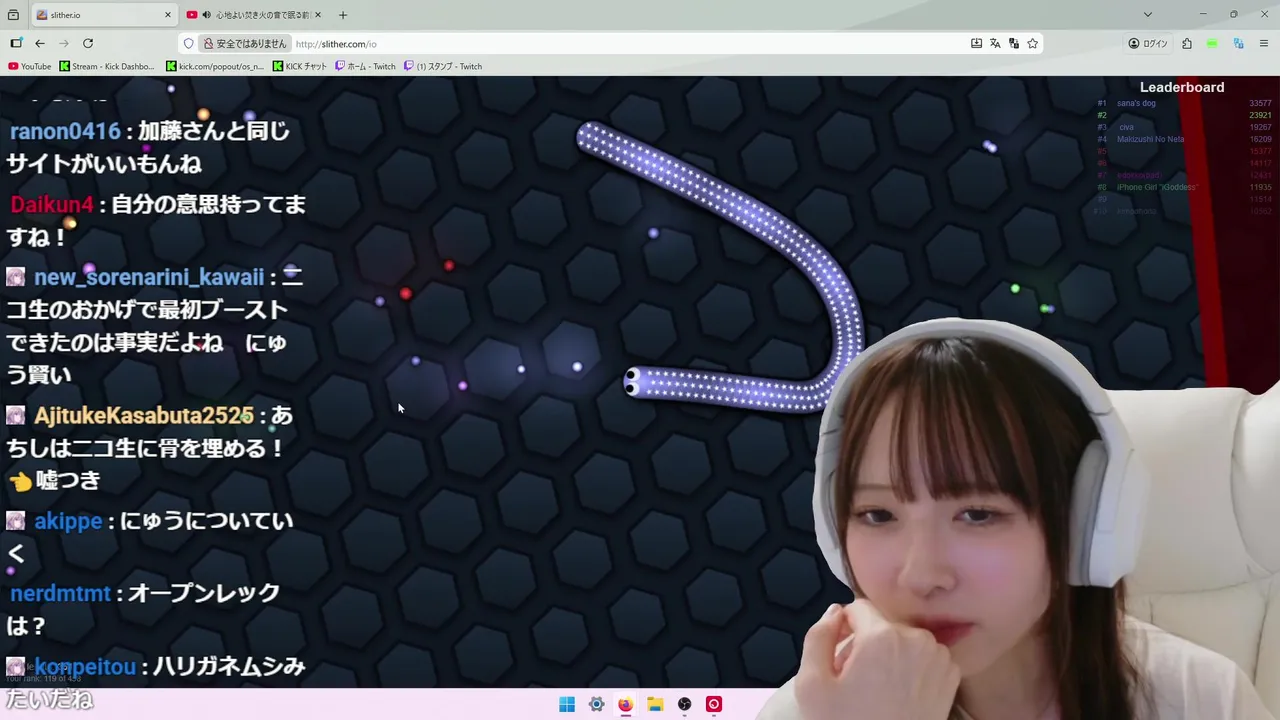This screenshot has width=1280, height=720.
Task: Select leaderboard entry civa
Action: click(x=1126, y=127)
